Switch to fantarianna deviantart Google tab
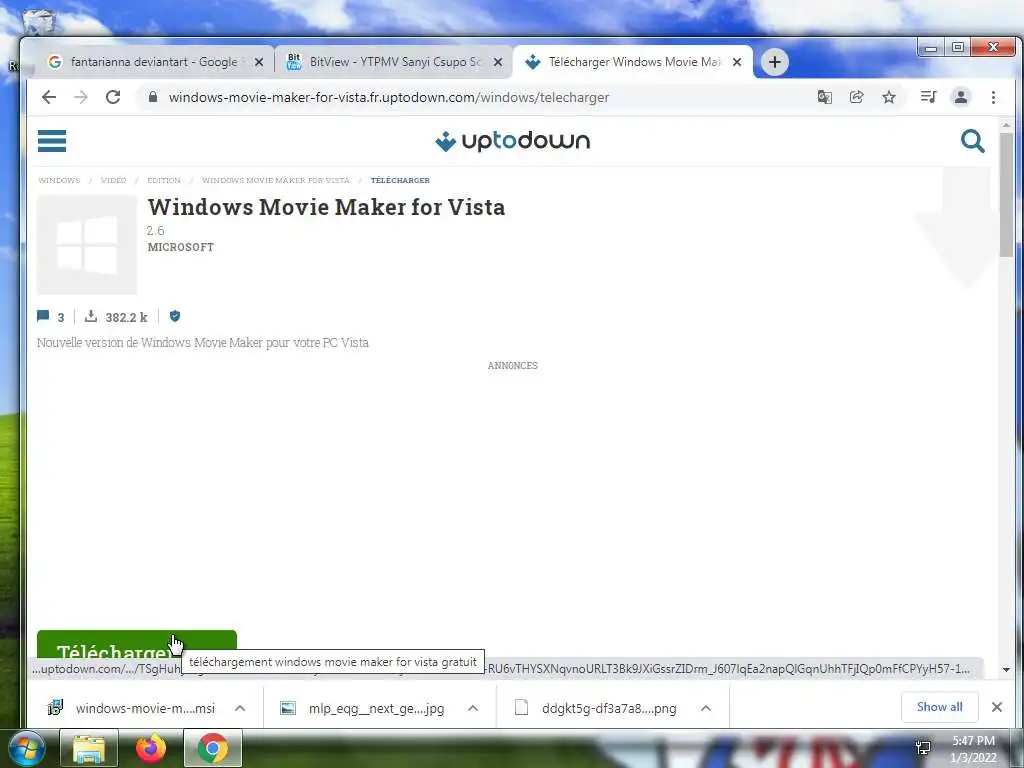 tap(154, 62)
